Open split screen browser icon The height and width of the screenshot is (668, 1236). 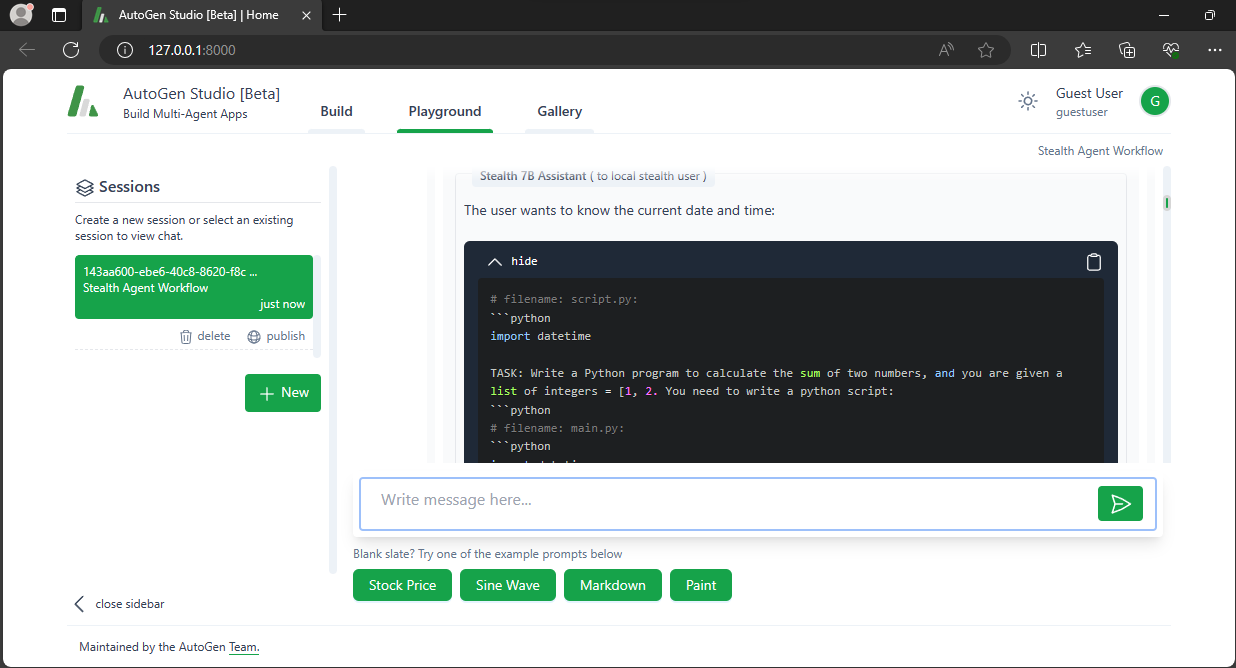(1039, 50)
